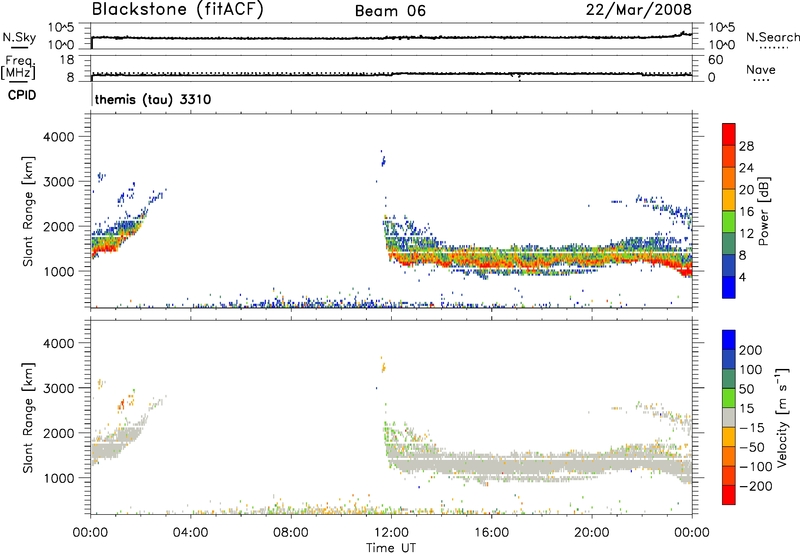Click the '04:00' time axis tick
This screenshot has width=800, height=554.
[x=191, y=533]
